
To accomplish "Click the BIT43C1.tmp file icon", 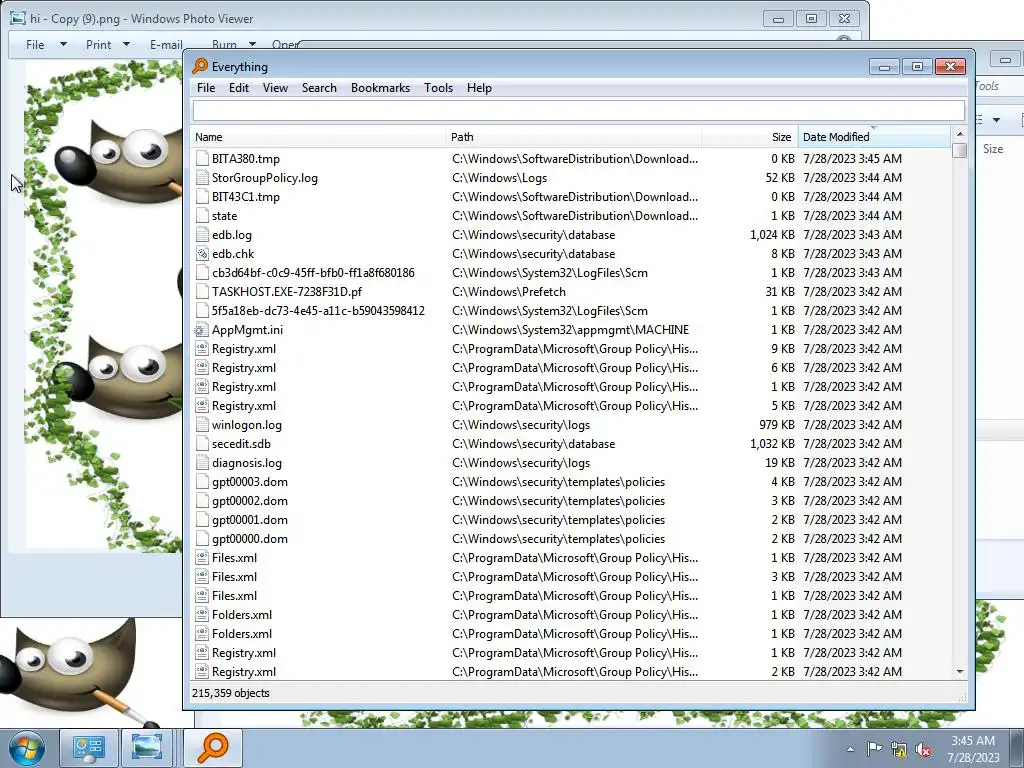I will tap(202, 197).
